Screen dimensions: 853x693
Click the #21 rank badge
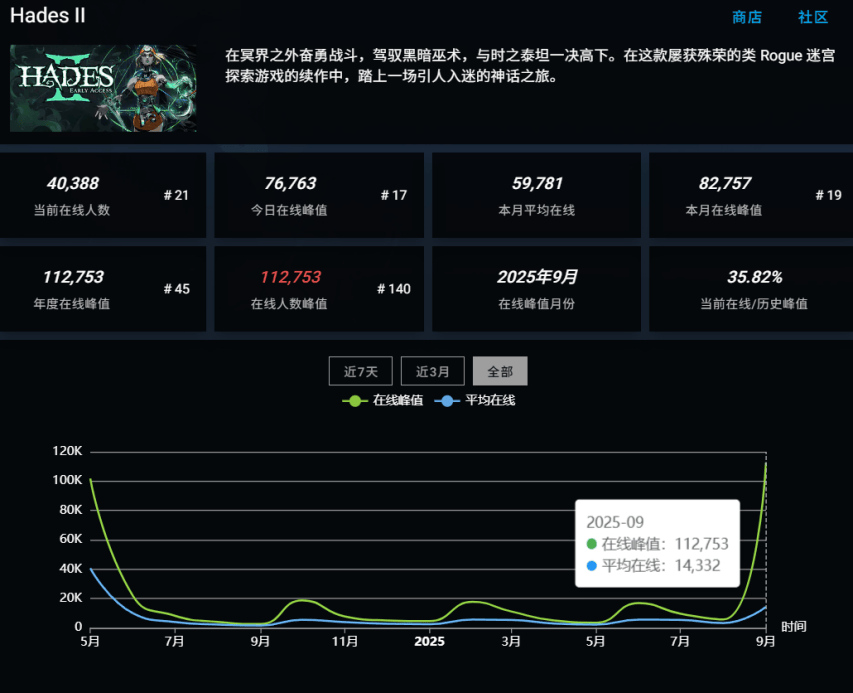[x=176, y=195]
